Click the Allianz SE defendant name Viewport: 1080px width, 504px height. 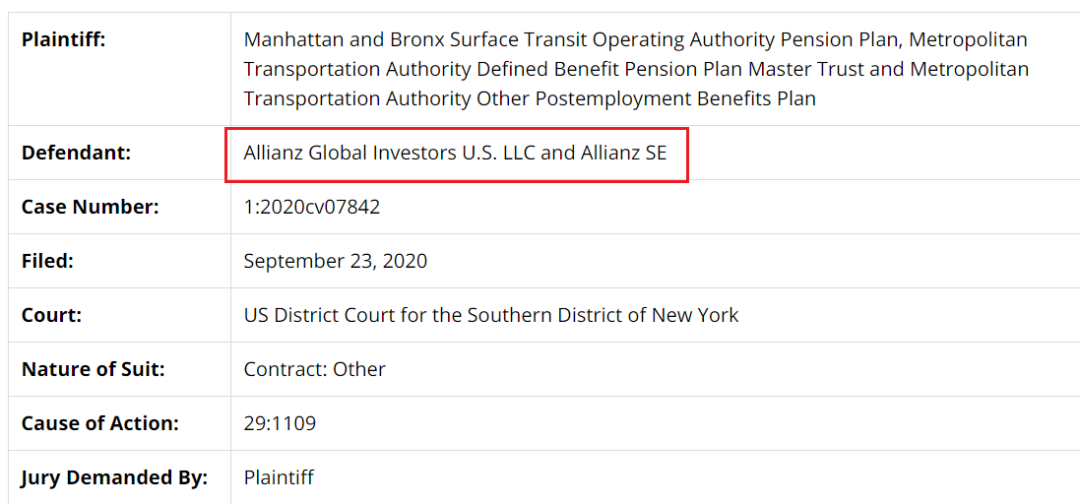tap(623, 153)
